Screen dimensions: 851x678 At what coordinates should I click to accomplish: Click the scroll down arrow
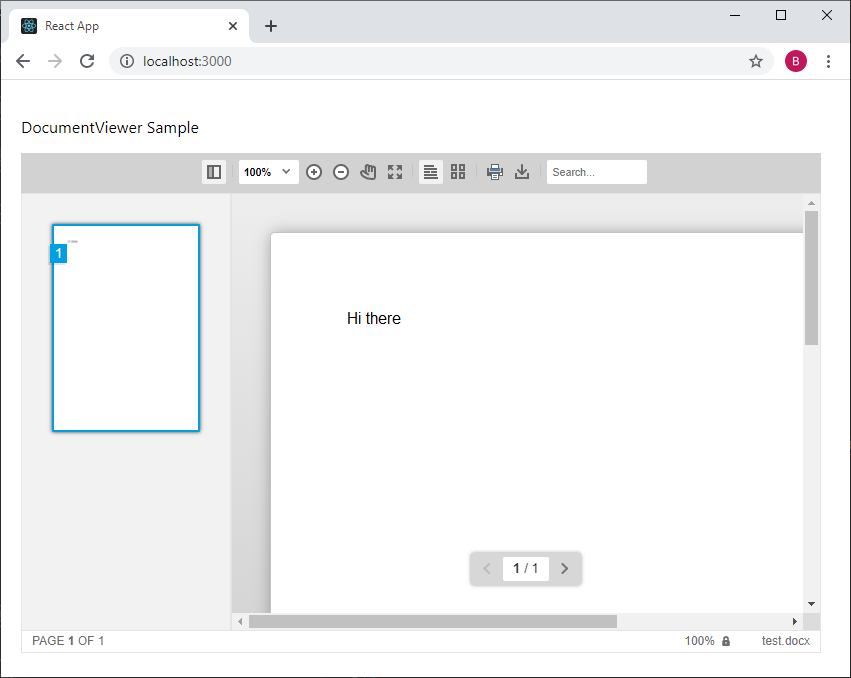pos(811,604)
